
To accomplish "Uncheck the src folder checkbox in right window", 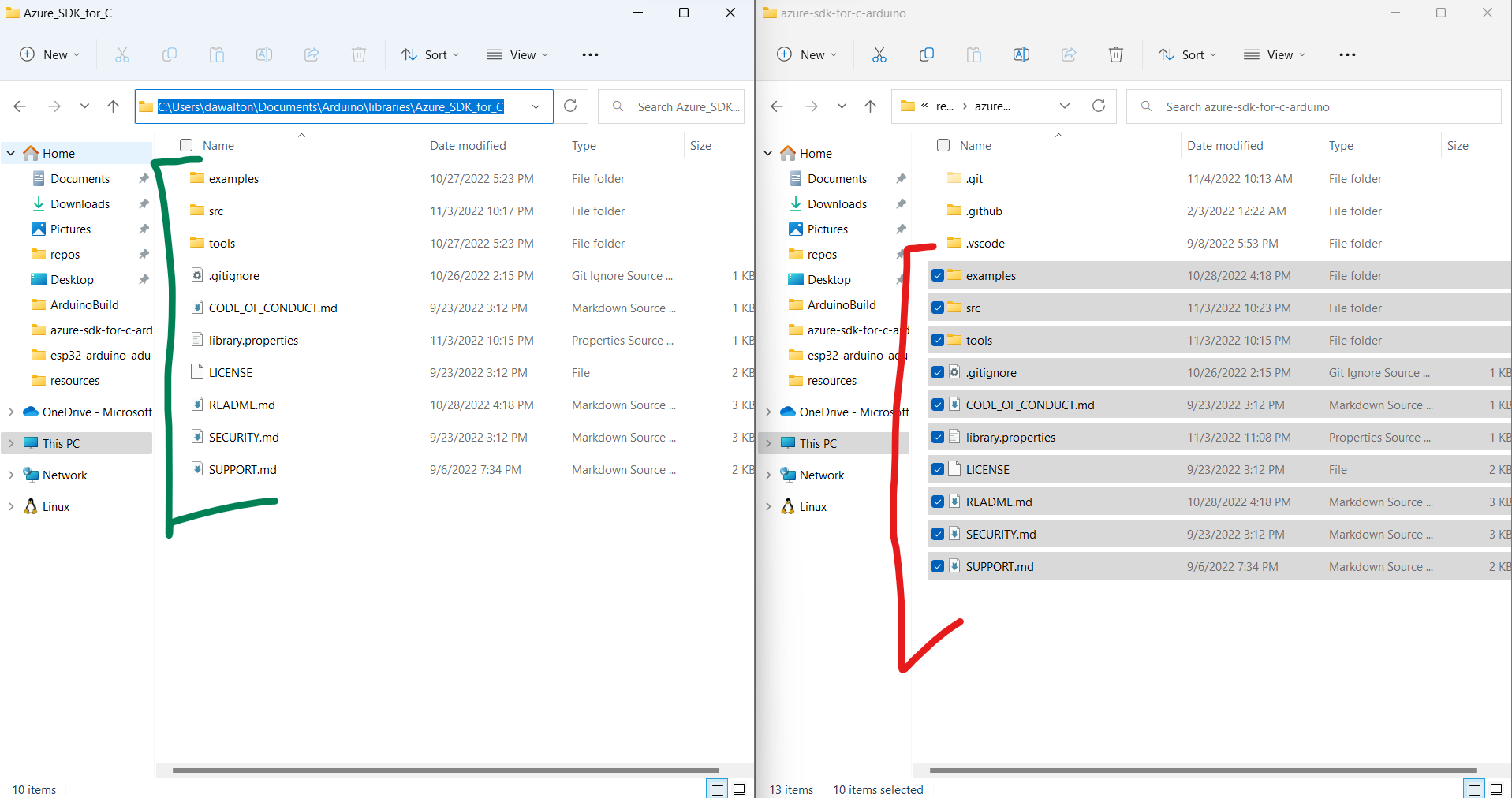I will click(x=938, y=308).
